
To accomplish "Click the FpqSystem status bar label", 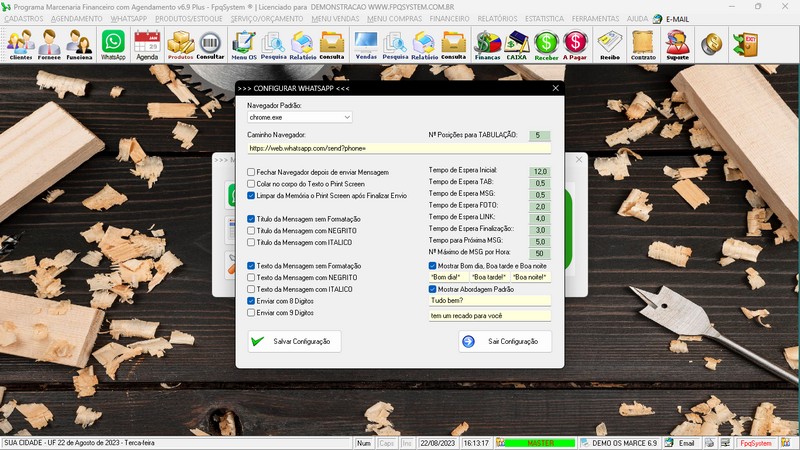I will pos(756,443).
